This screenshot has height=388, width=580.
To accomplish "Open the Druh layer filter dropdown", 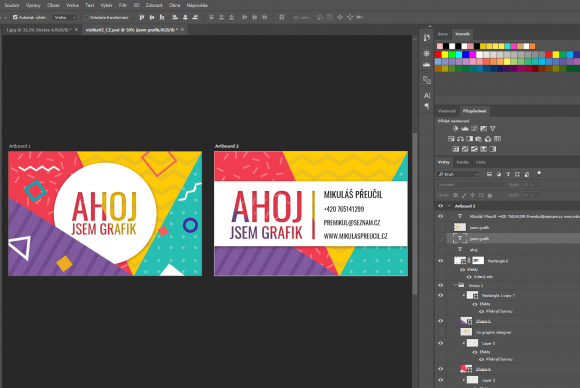I will 458,174.
